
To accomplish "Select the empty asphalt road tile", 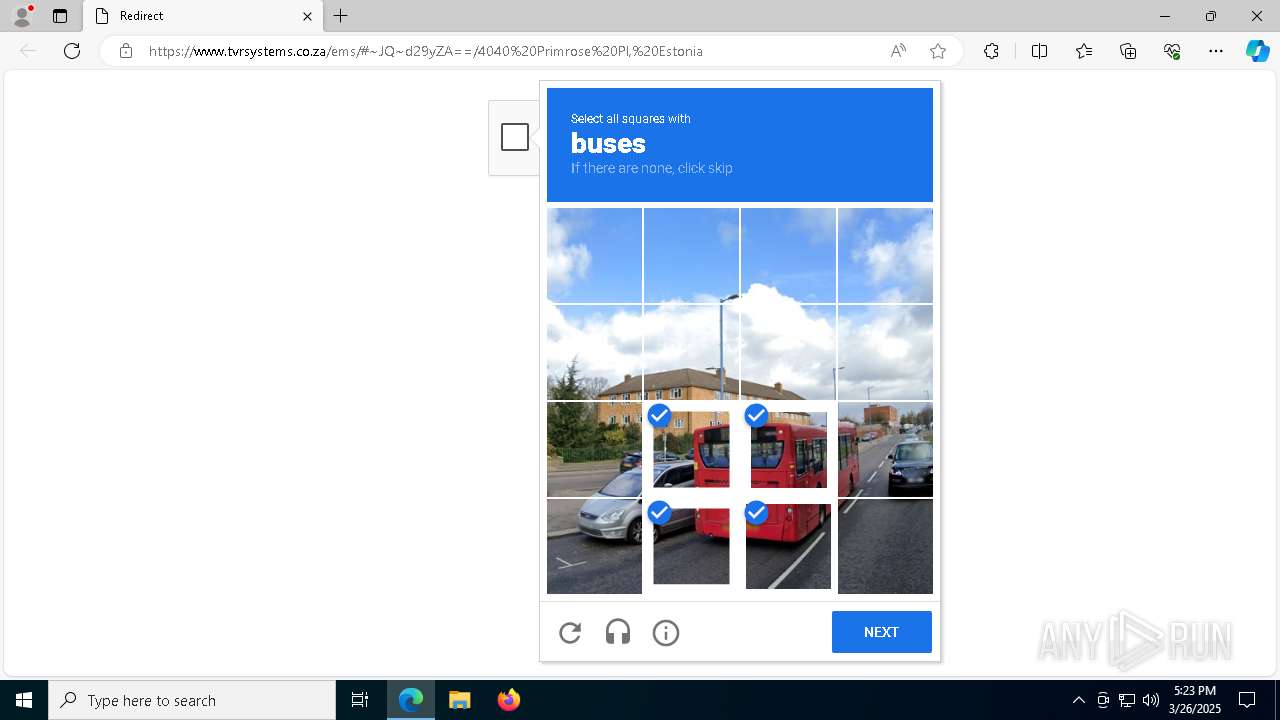I will (x=885, y=546).
